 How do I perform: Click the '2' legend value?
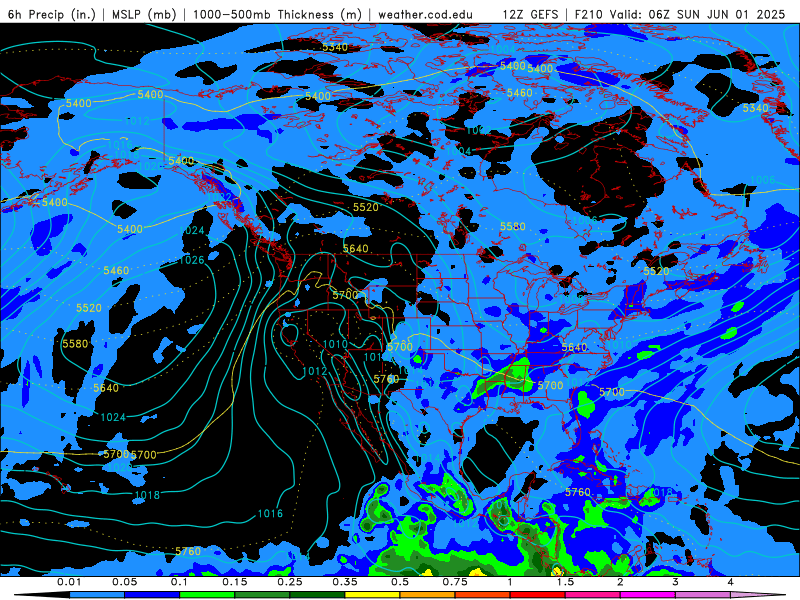(620, 582)
